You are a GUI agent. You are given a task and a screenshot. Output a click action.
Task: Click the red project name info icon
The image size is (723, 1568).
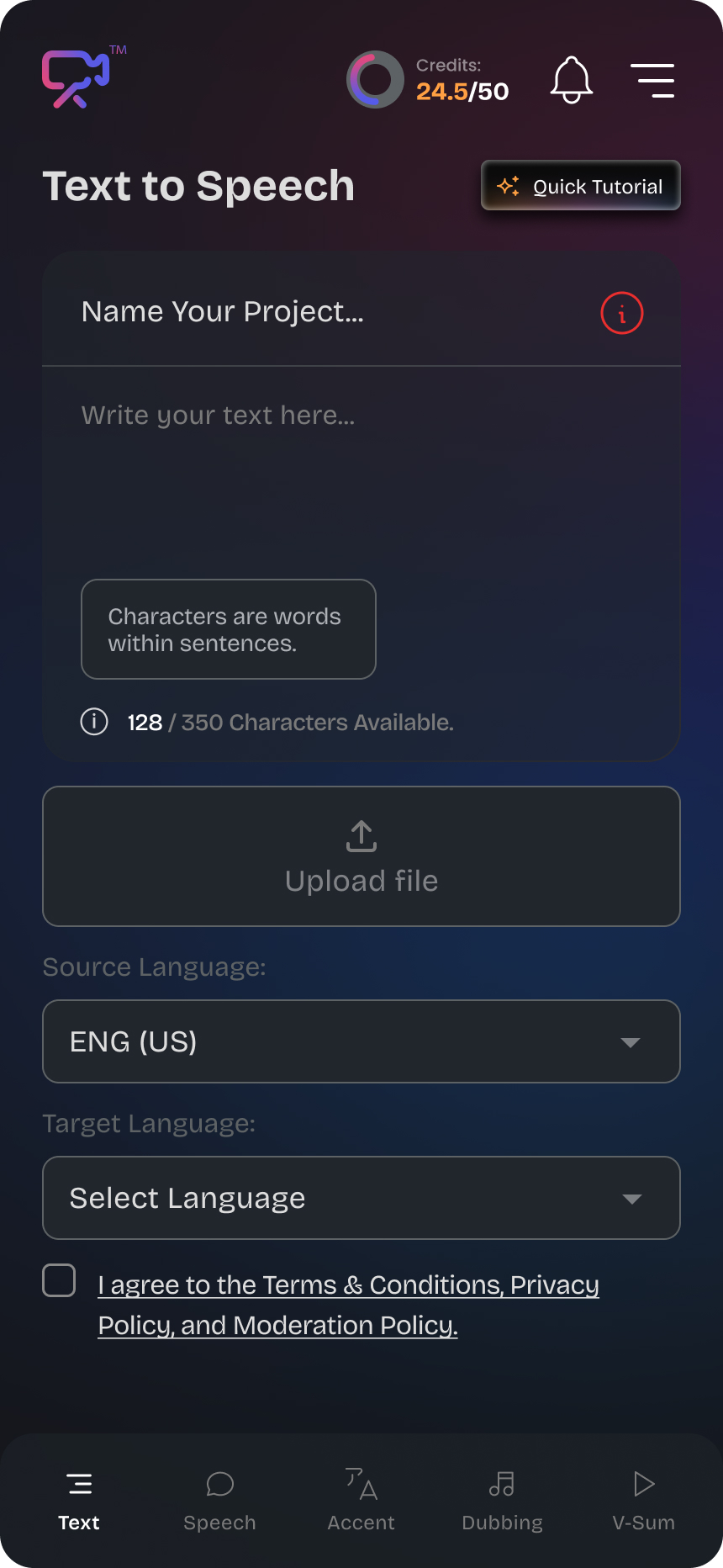[x=622, y=314]
